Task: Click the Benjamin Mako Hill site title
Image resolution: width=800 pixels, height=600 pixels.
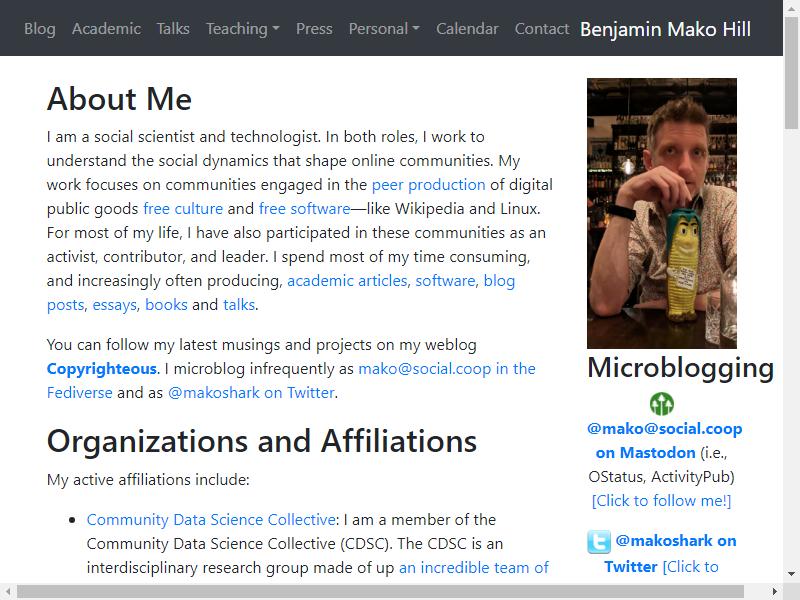Action: point(665,29)
